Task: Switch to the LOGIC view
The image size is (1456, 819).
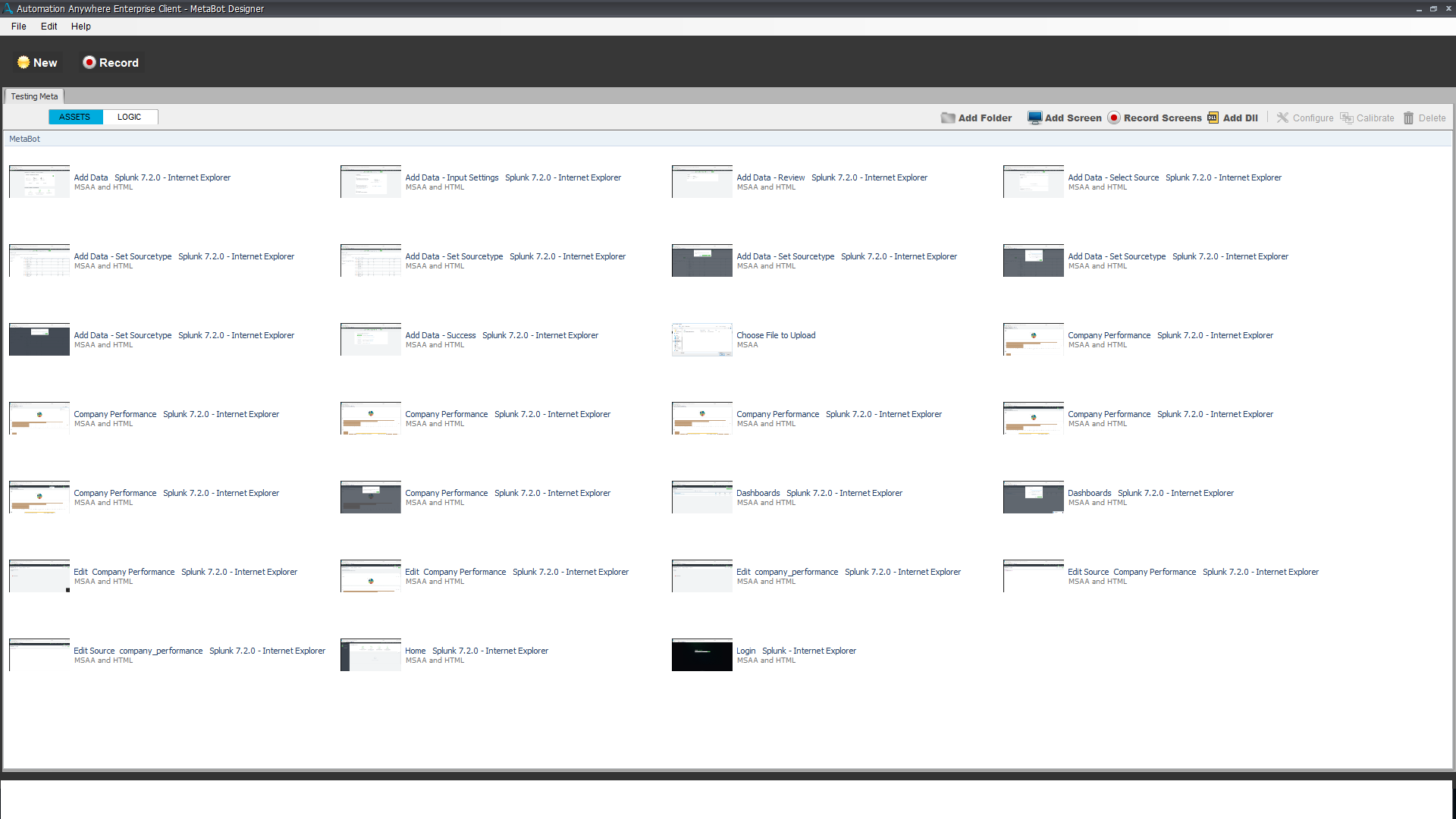Action: (130, 117)
